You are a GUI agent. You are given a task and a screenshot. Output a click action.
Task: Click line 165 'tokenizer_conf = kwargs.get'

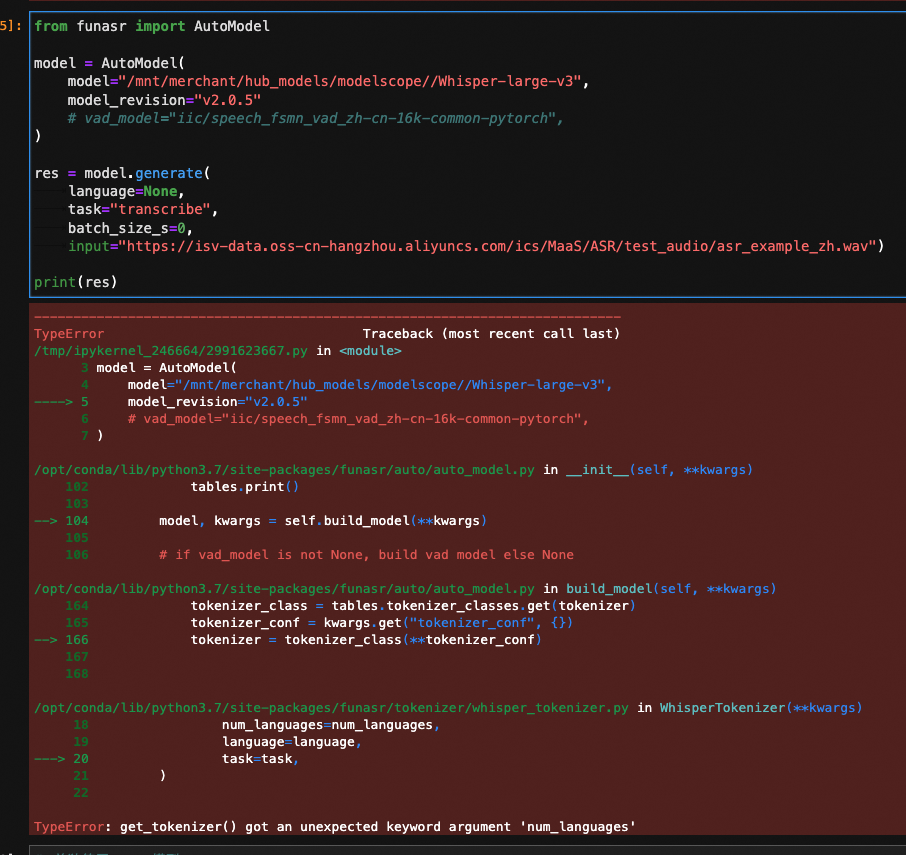coord(381,623)
